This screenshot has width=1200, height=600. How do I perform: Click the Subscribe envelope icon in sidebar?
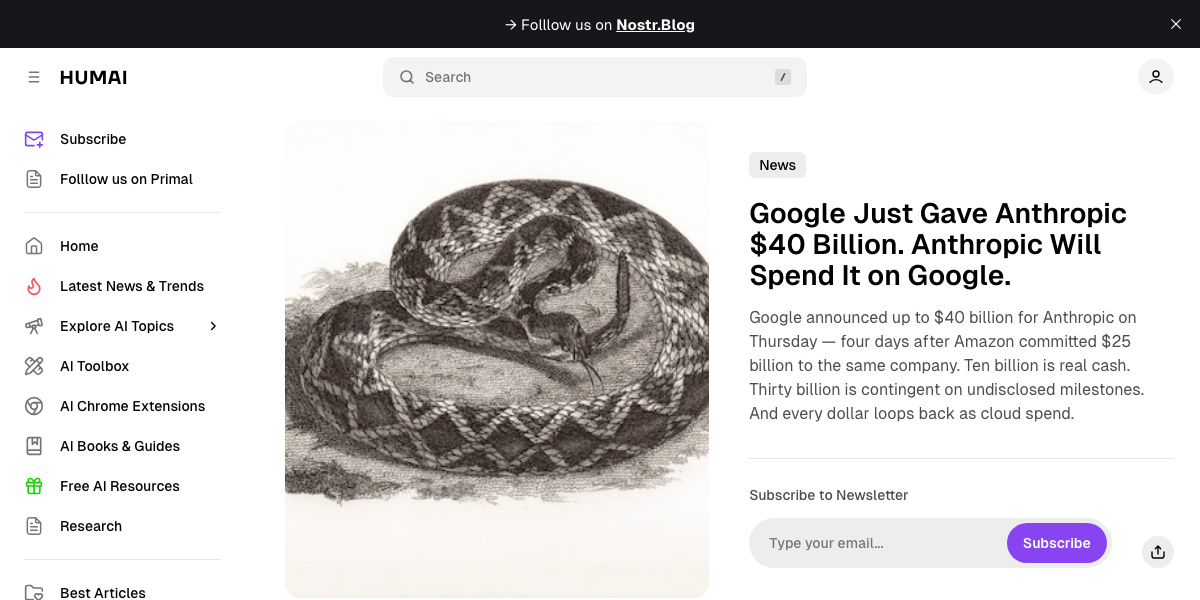tap(34, 139)
